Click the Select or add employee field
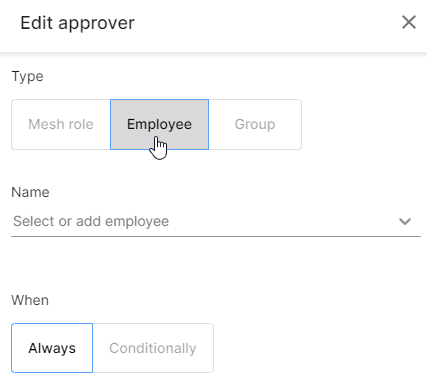Image resolution: width=427 pixels, height=382 pixels. pyautogui.click(x=216, y=221)
